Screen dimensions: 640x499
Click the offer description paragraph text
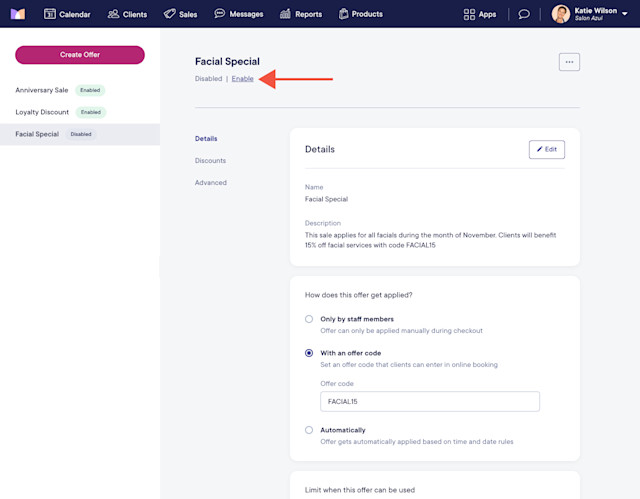coord(431,240)
